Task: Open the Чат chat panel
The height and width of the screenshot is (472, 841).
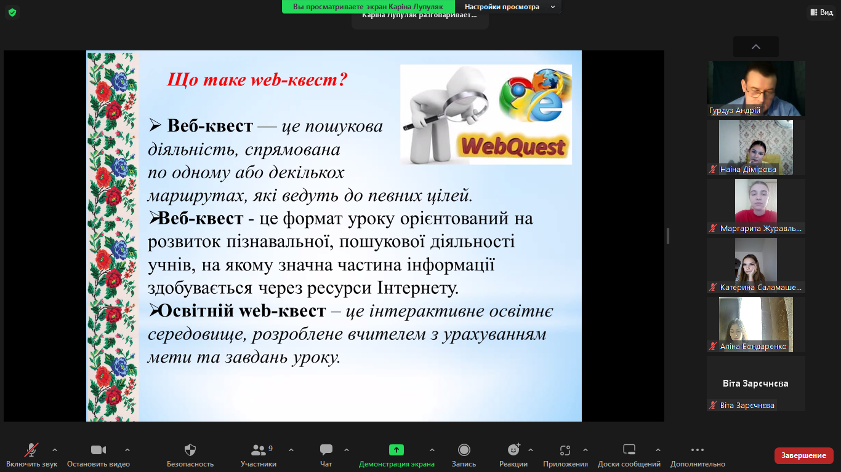Action: (326, 451)
